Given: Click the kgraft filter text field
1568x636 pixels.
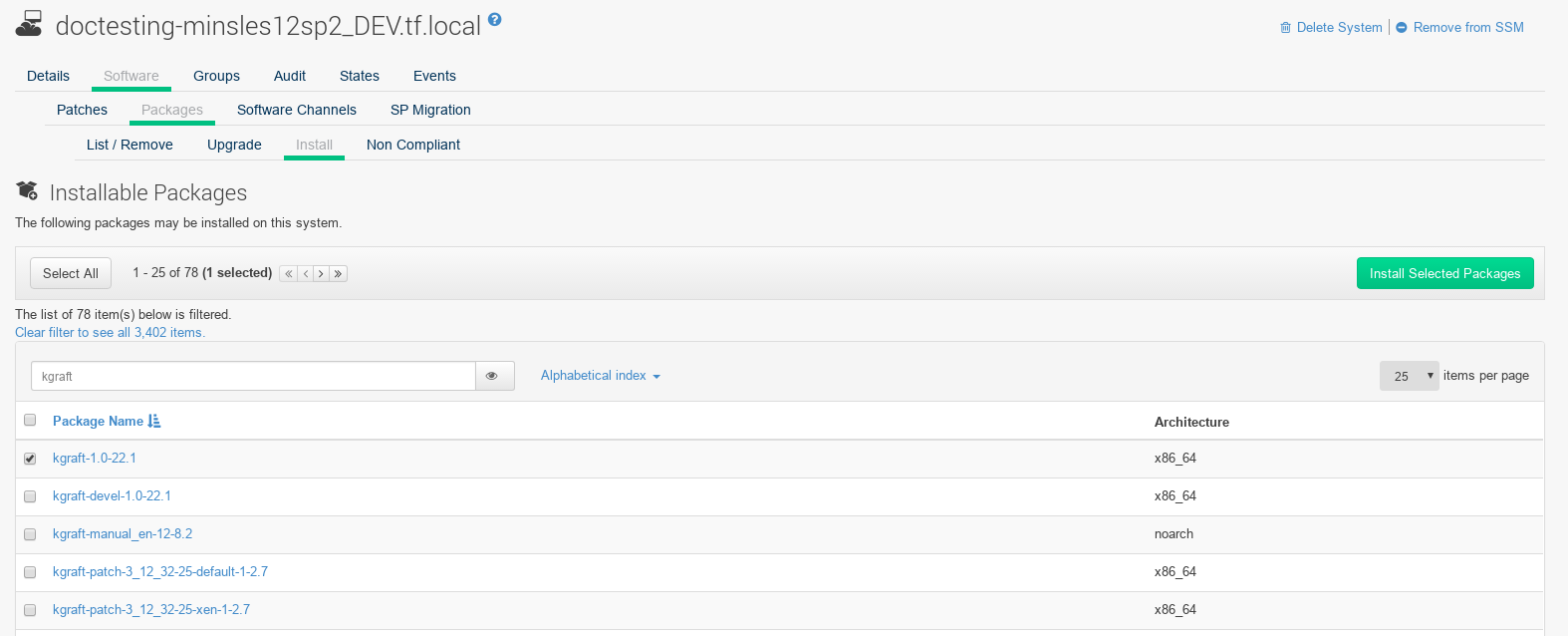Looking at the screenshot, I should [x=253, y=376].
